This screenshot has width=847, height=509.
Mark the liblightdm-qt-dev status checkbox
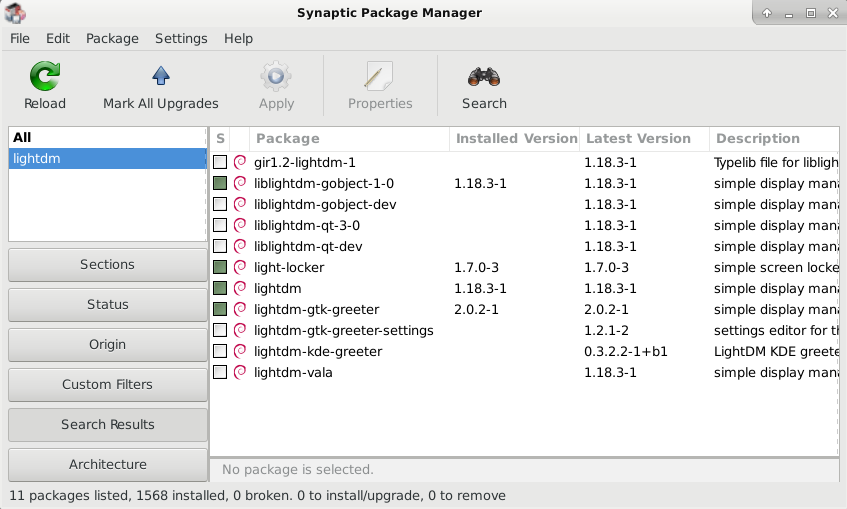click(x=220, y=246)
